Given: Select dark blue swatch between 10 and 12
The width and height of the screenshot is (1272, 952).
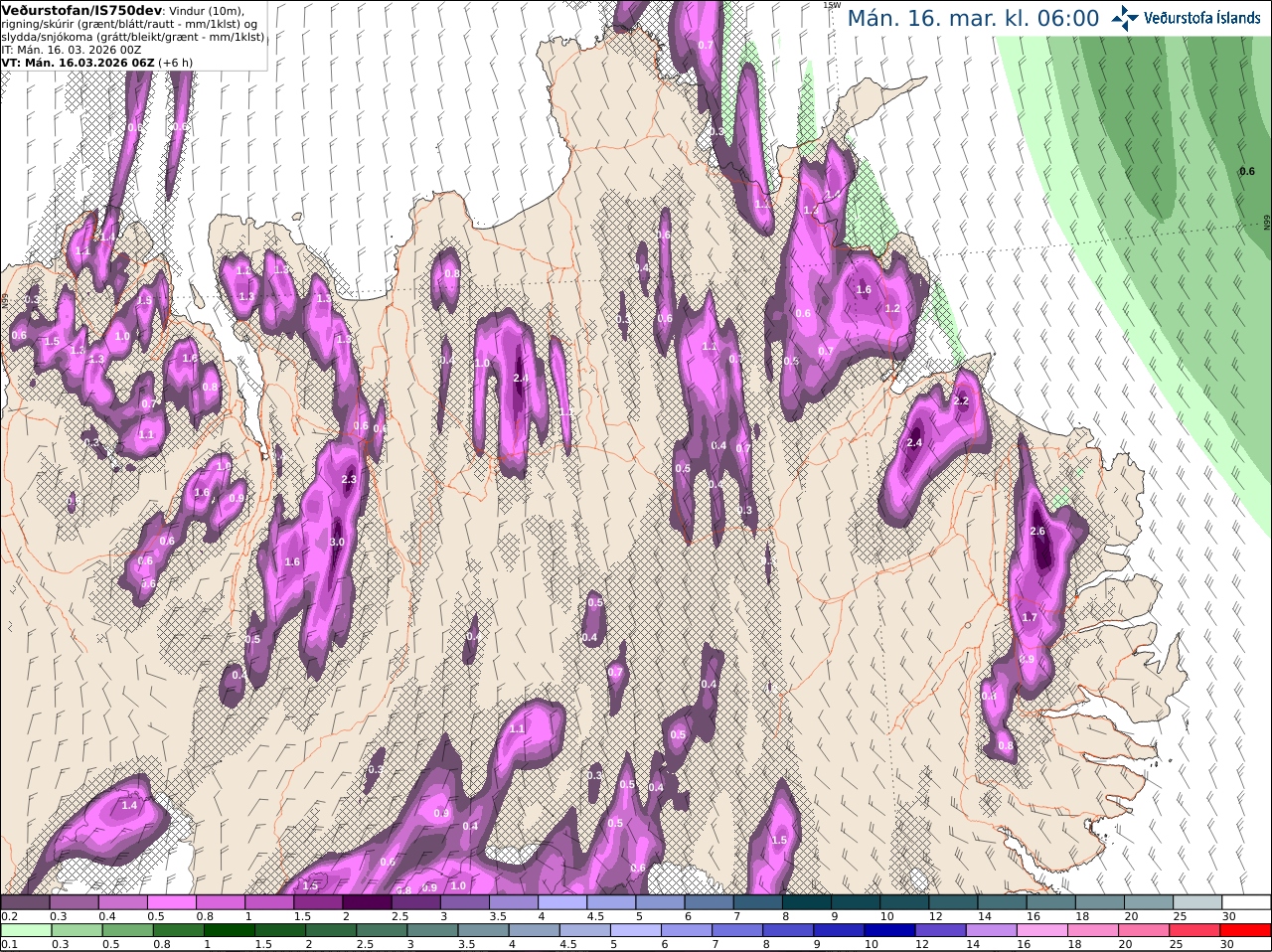Looking at the screenshot, I should [890, 930].
